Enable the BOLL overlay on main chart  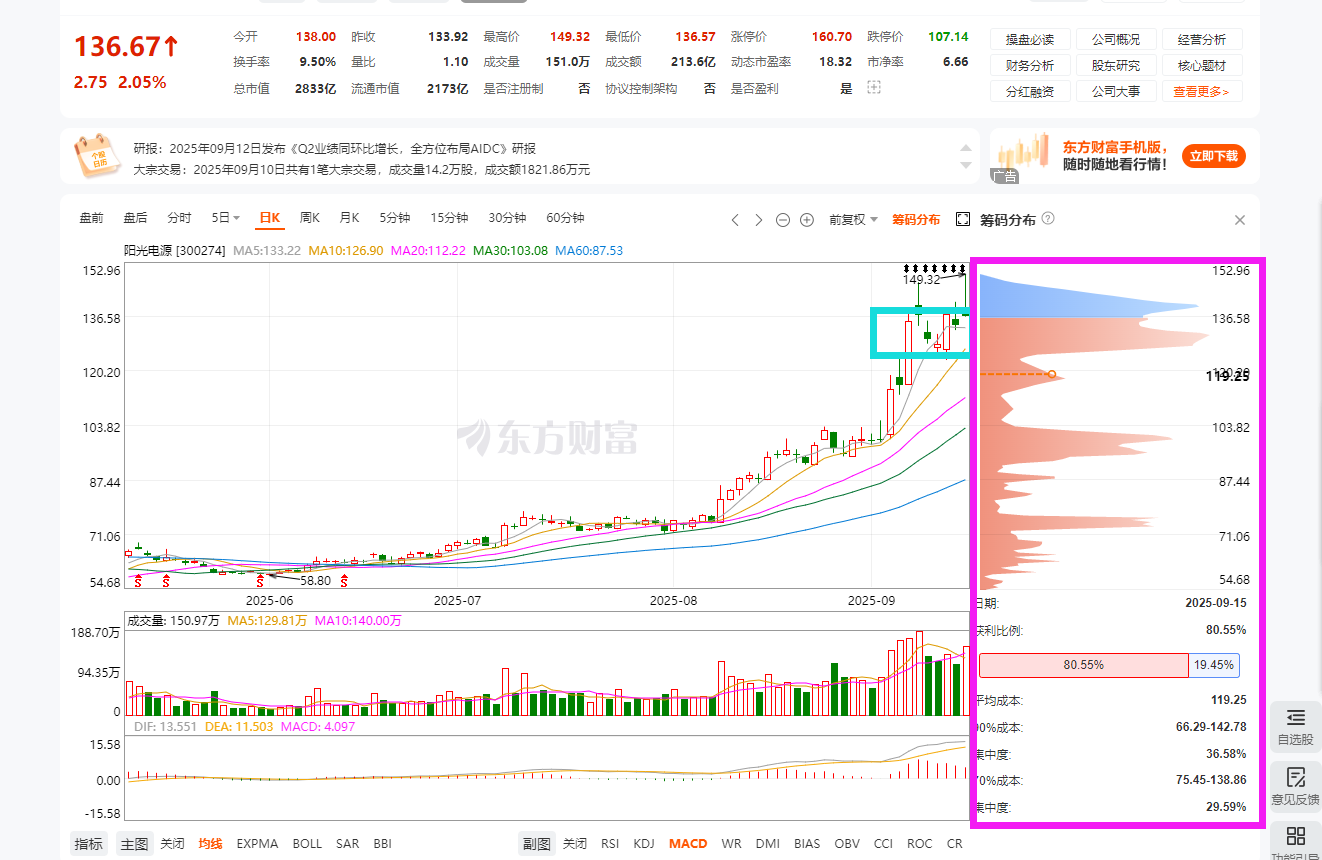click(x=308, y=844)
